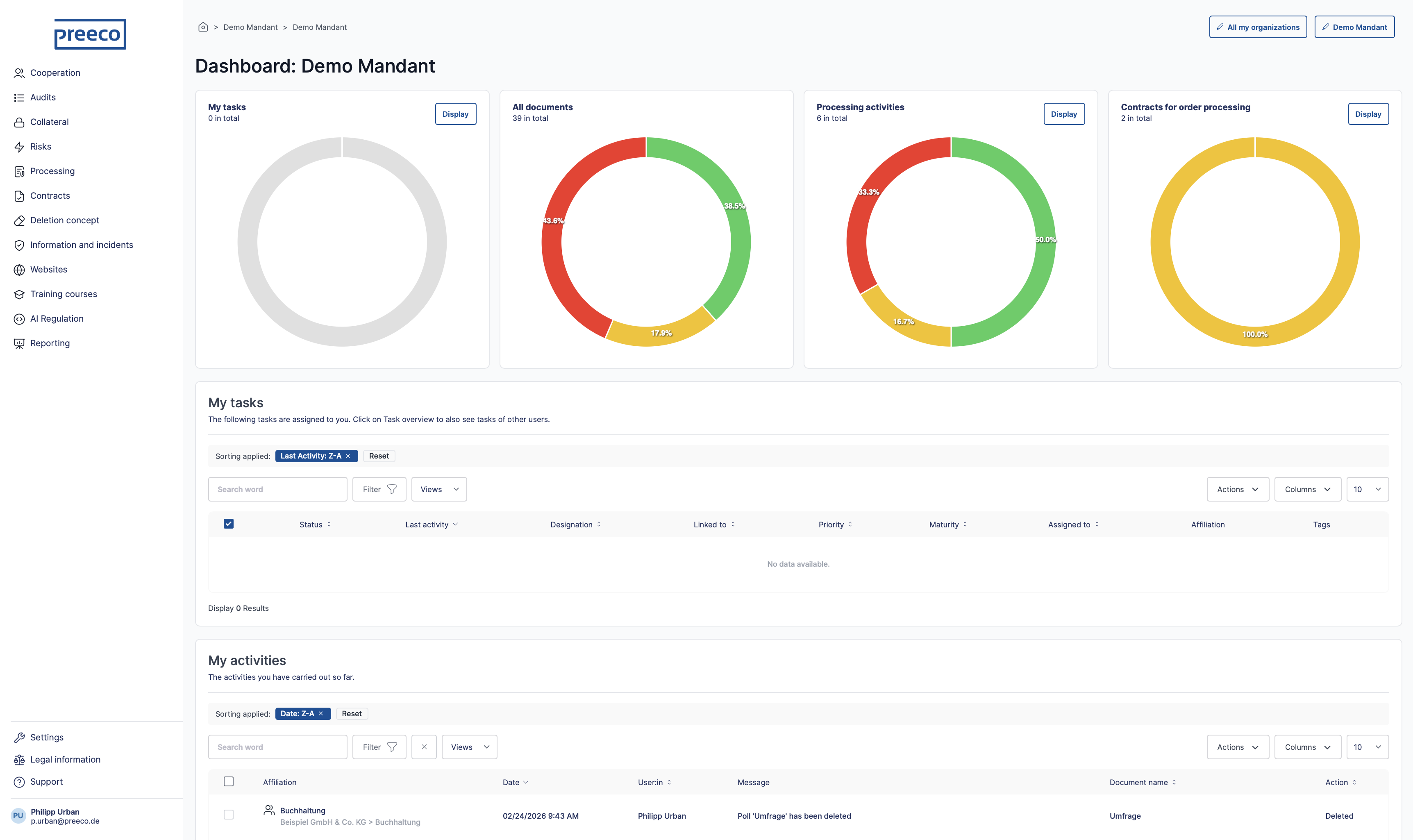The image size is (1413, 840).
Task: Open the Contracts menu item
Action: (50, 196)
